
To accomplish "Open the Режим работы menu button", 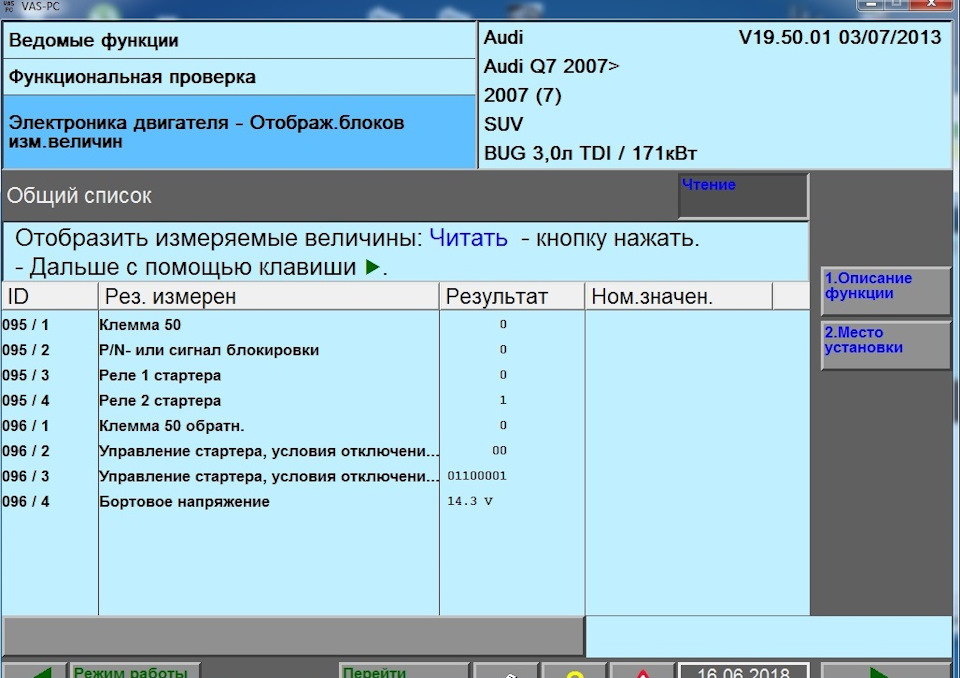I will 135,671.
